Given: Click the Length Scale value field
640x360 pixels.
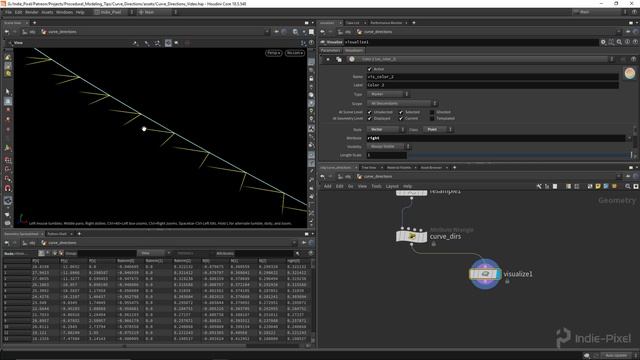Looking at the screenshot, I should point(386,156).
